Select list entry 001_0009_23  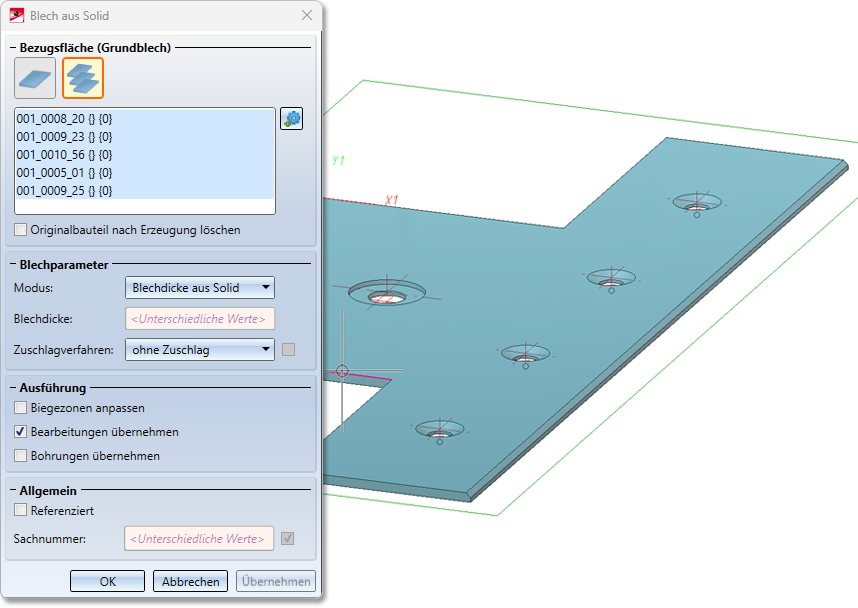(x=144, y=136)
